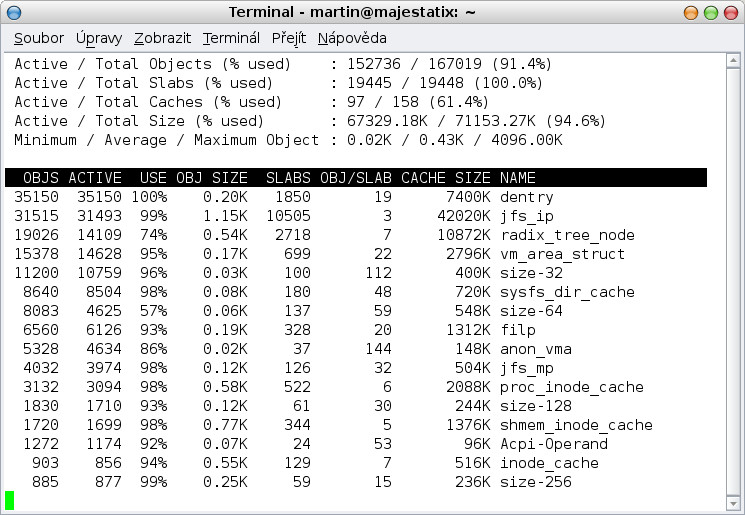Click the dentry cache name
Screen dimensions: 745x515
[x=526, y=197]
